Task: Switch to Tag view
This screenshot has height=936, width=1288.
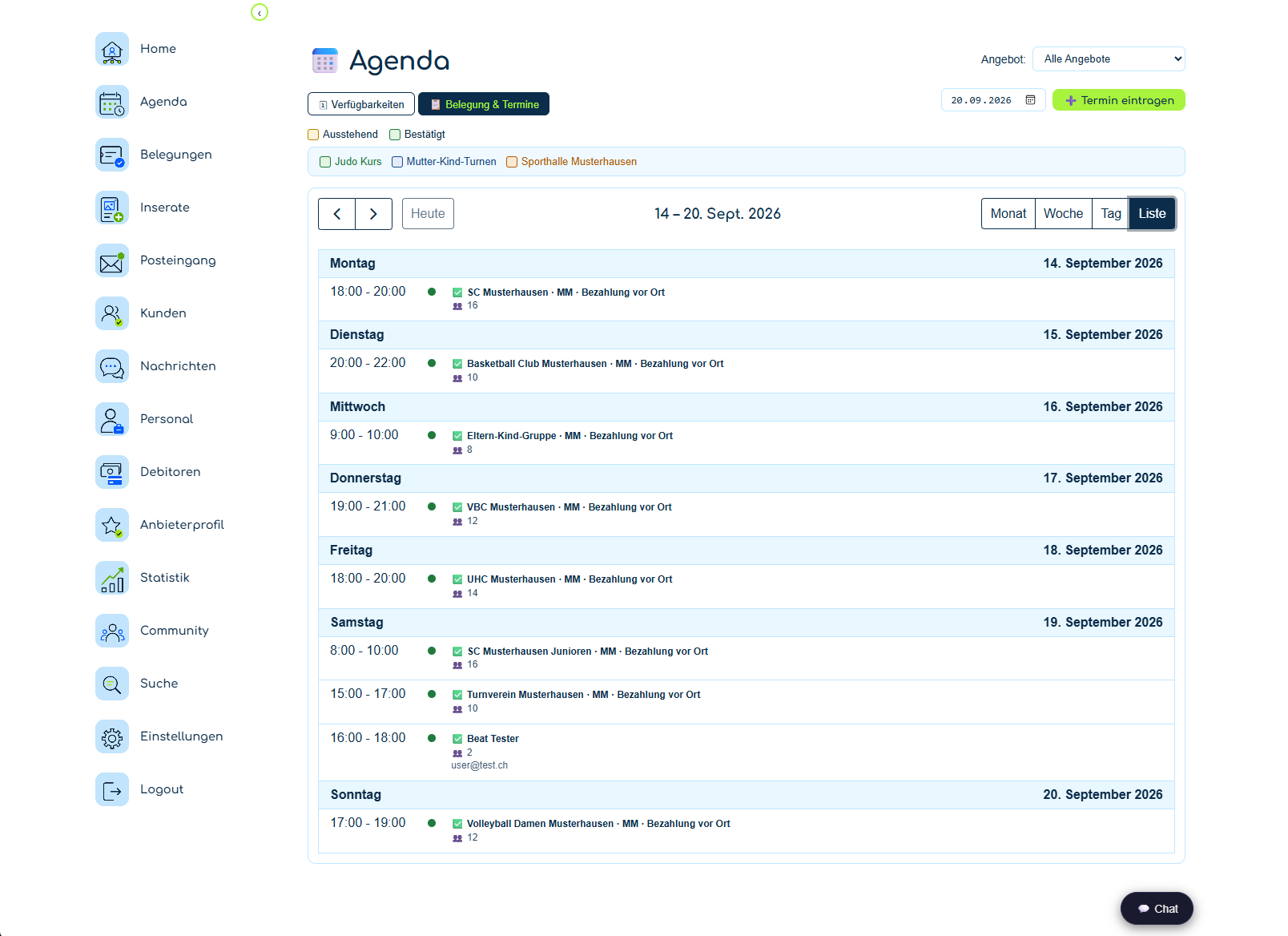Action: coord(1111,214)
